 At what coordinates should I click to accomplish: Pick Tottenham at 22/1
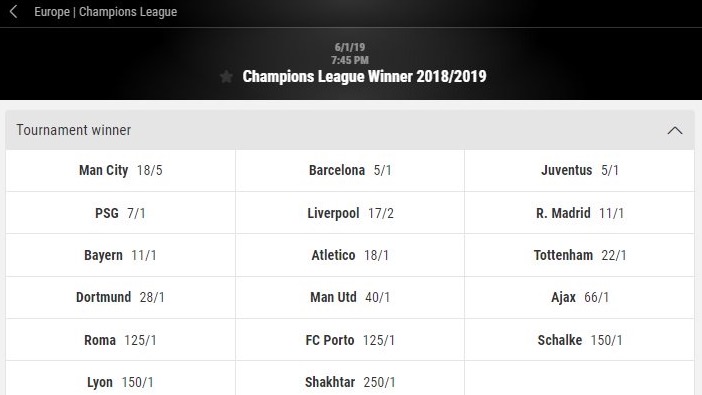pos(580,255)
